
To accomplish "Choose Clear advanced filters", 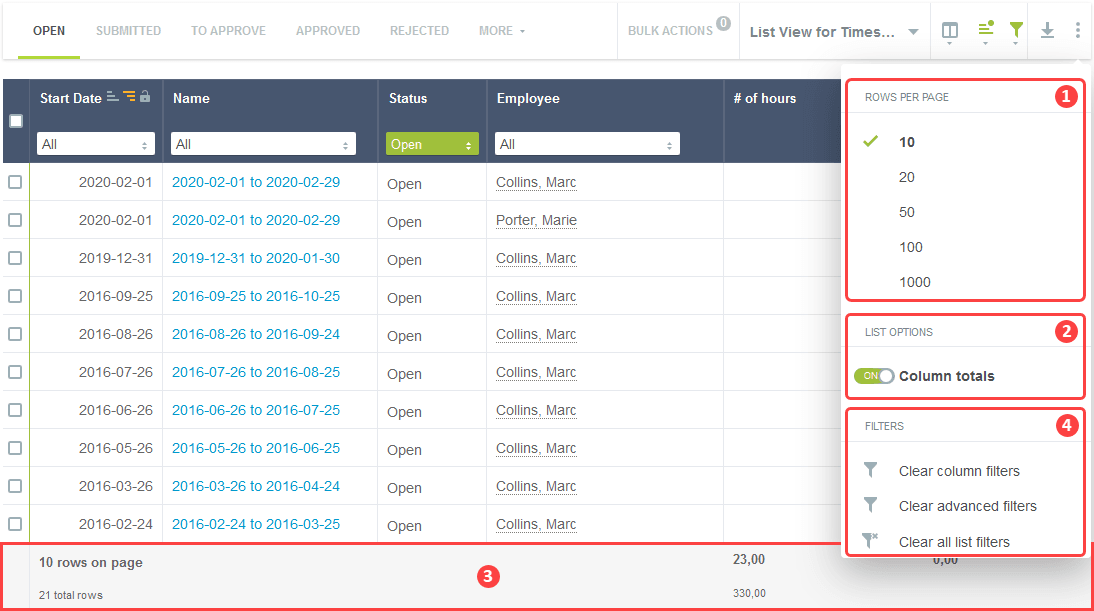I will (966, 506).
